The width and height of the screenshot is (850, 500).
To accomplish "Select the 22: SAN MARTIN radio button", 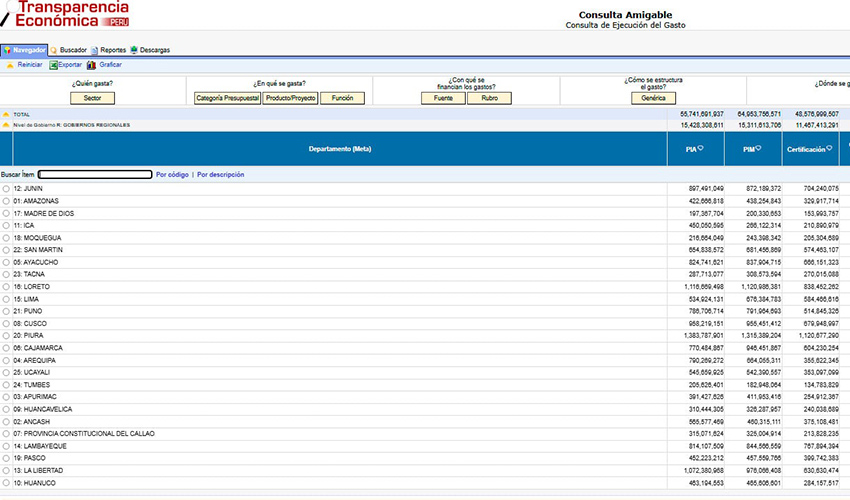I will click(6, 250).
